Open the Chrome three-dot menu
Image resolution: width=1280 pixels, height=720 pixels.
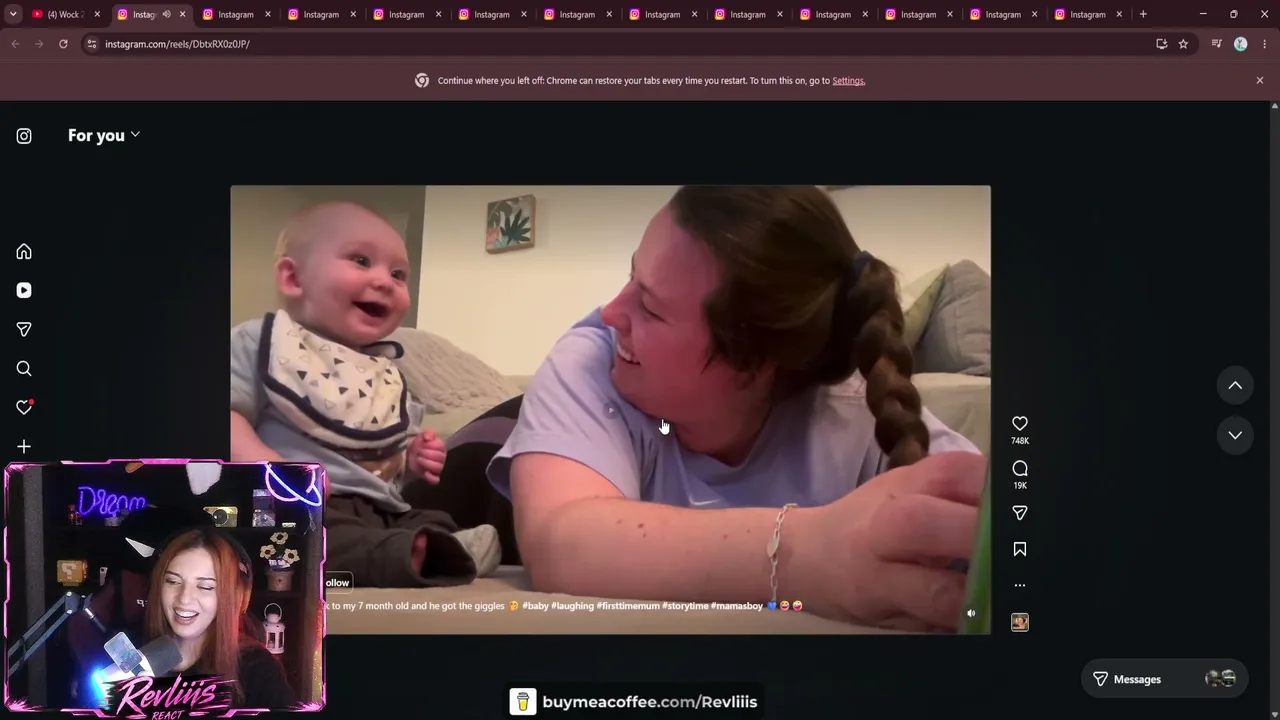coord(1265,44)
